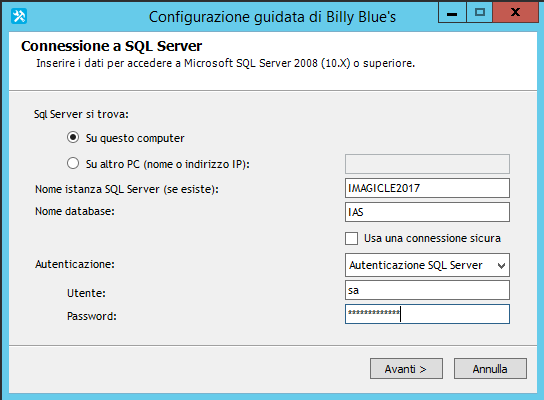The width and height of the screenshot is (544, 400).
Task: Cancel the wizard with Annulla
Action: [490, 368]
